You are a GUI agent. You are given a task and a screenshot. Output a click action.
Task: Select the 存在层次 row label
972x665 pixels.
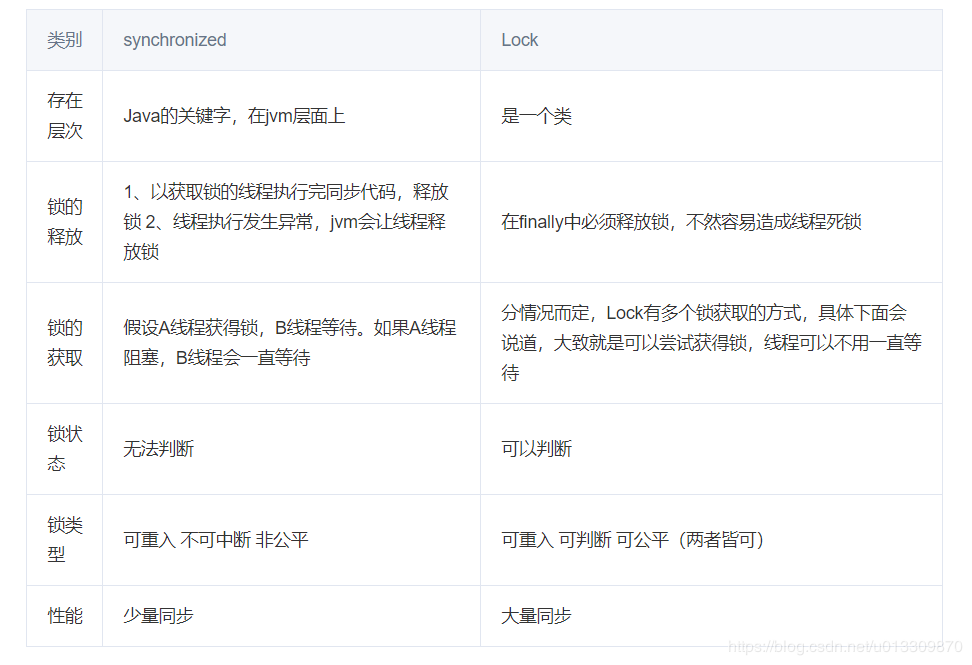pyautogui.click(x=64, y=115)
